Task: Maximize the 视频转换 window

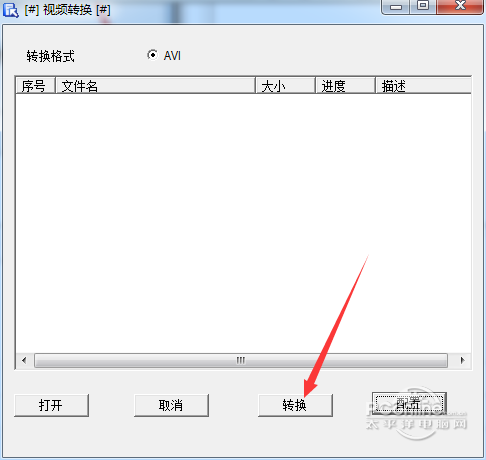Action: (423, 6)
